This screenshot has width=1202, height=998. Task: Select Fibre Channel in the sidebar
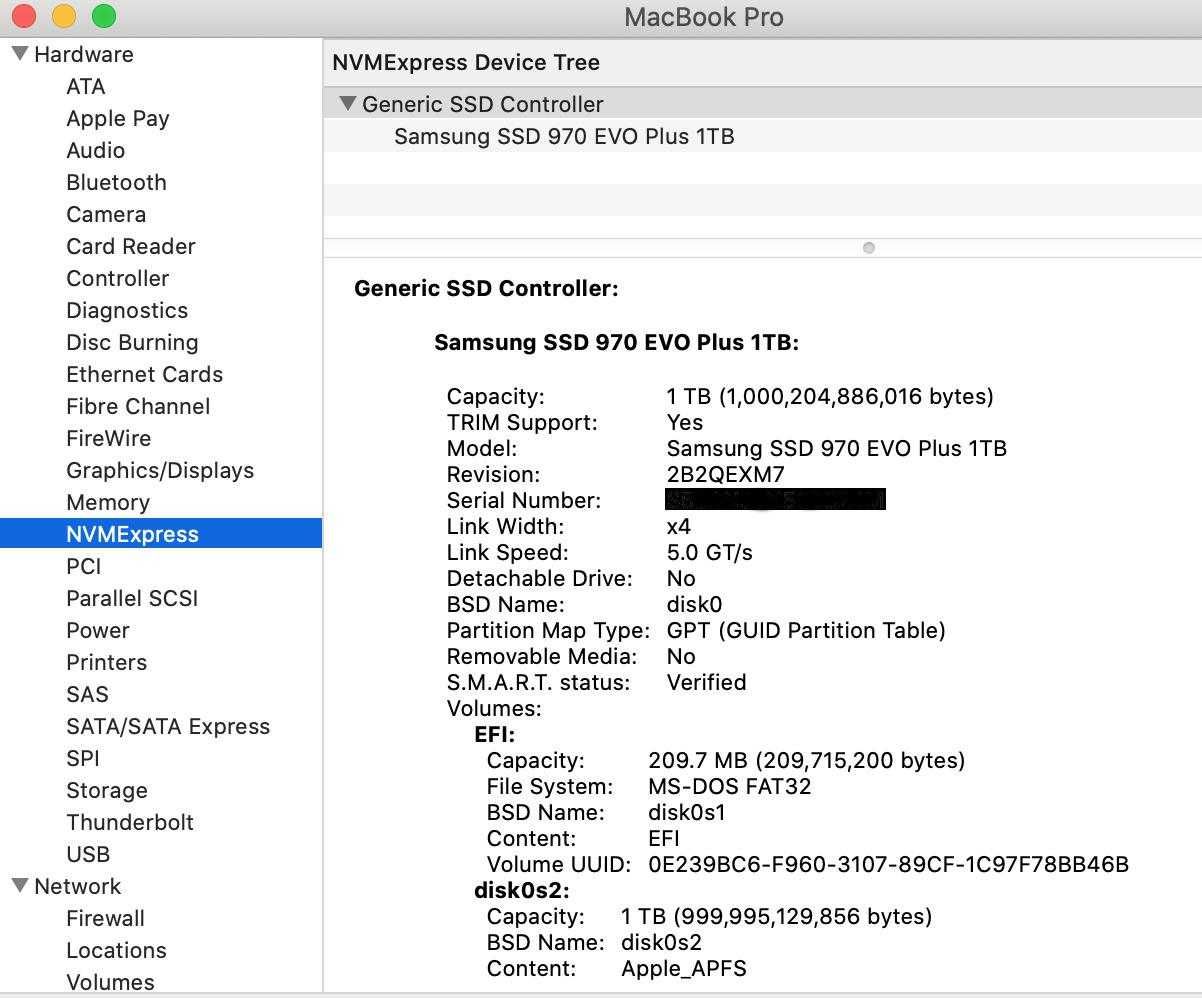point(138,406)
